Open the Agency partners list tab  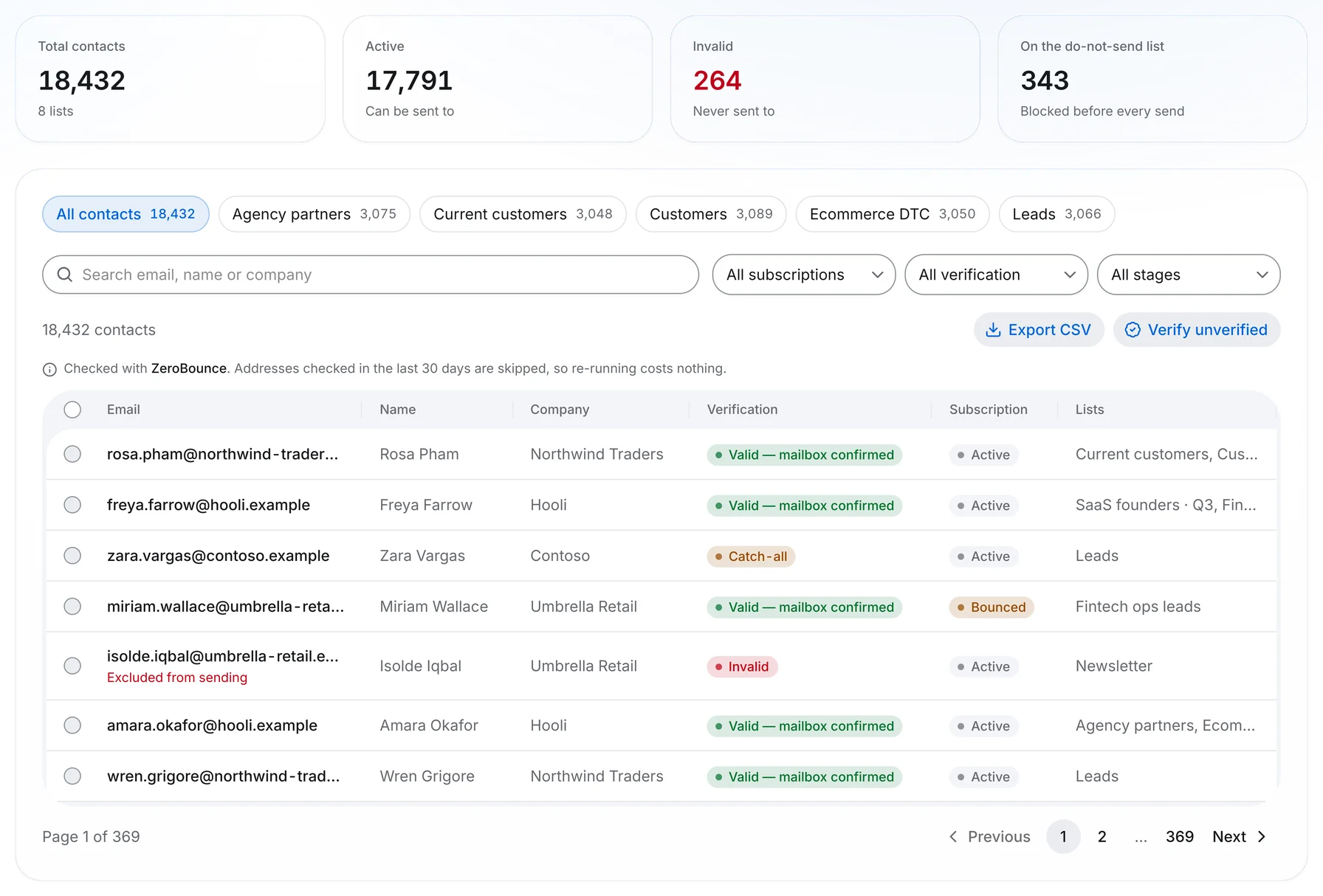pos(315,214)
